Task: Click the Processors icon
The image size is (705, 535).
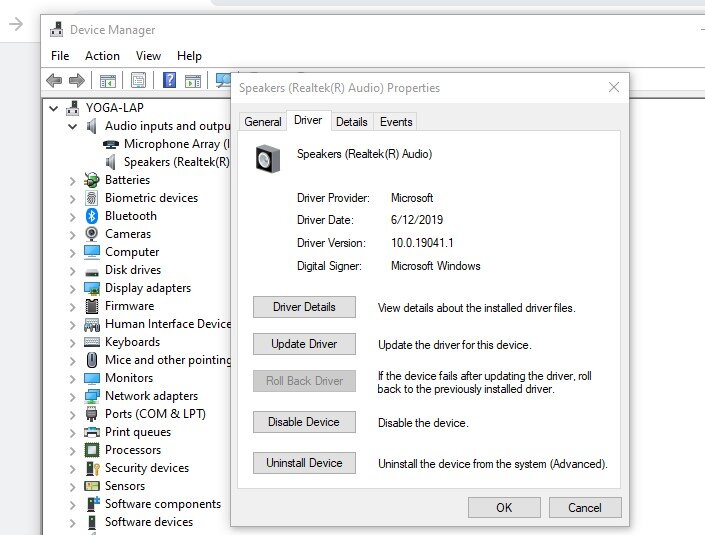Action: 92,450
